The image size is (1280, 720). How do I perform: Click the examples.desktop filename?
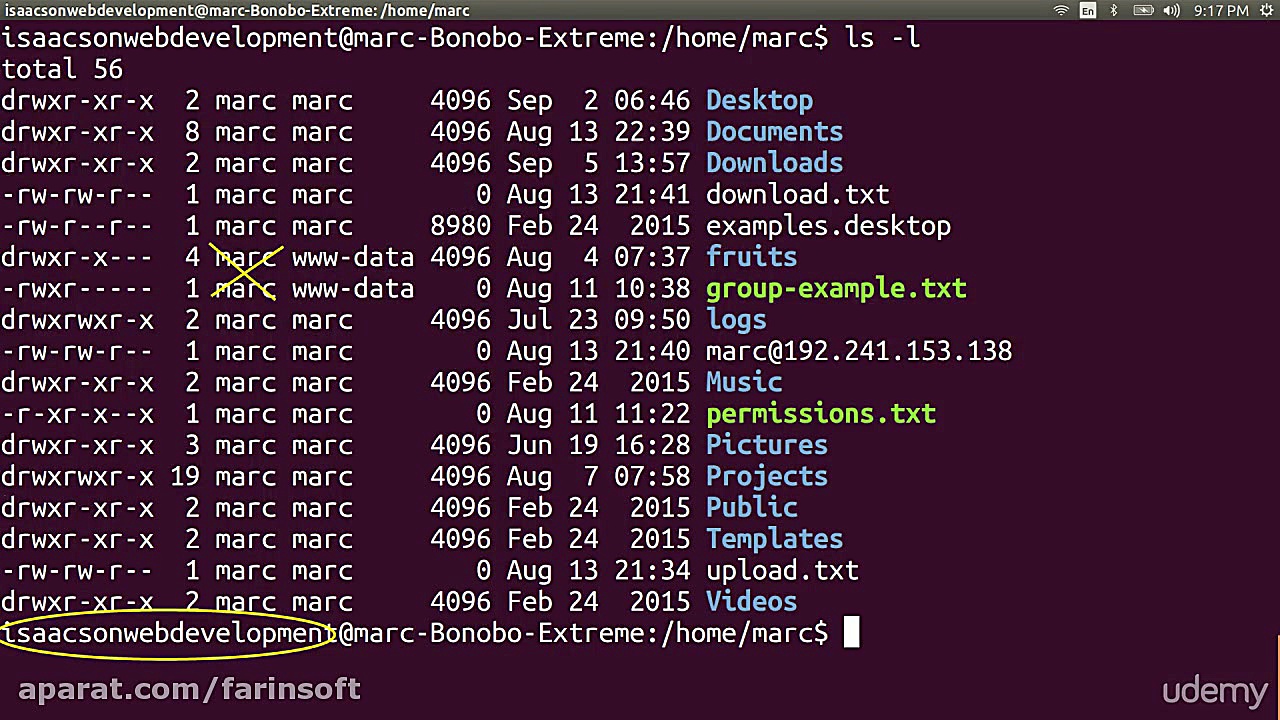pyautogui.click(x=828, y=226)
